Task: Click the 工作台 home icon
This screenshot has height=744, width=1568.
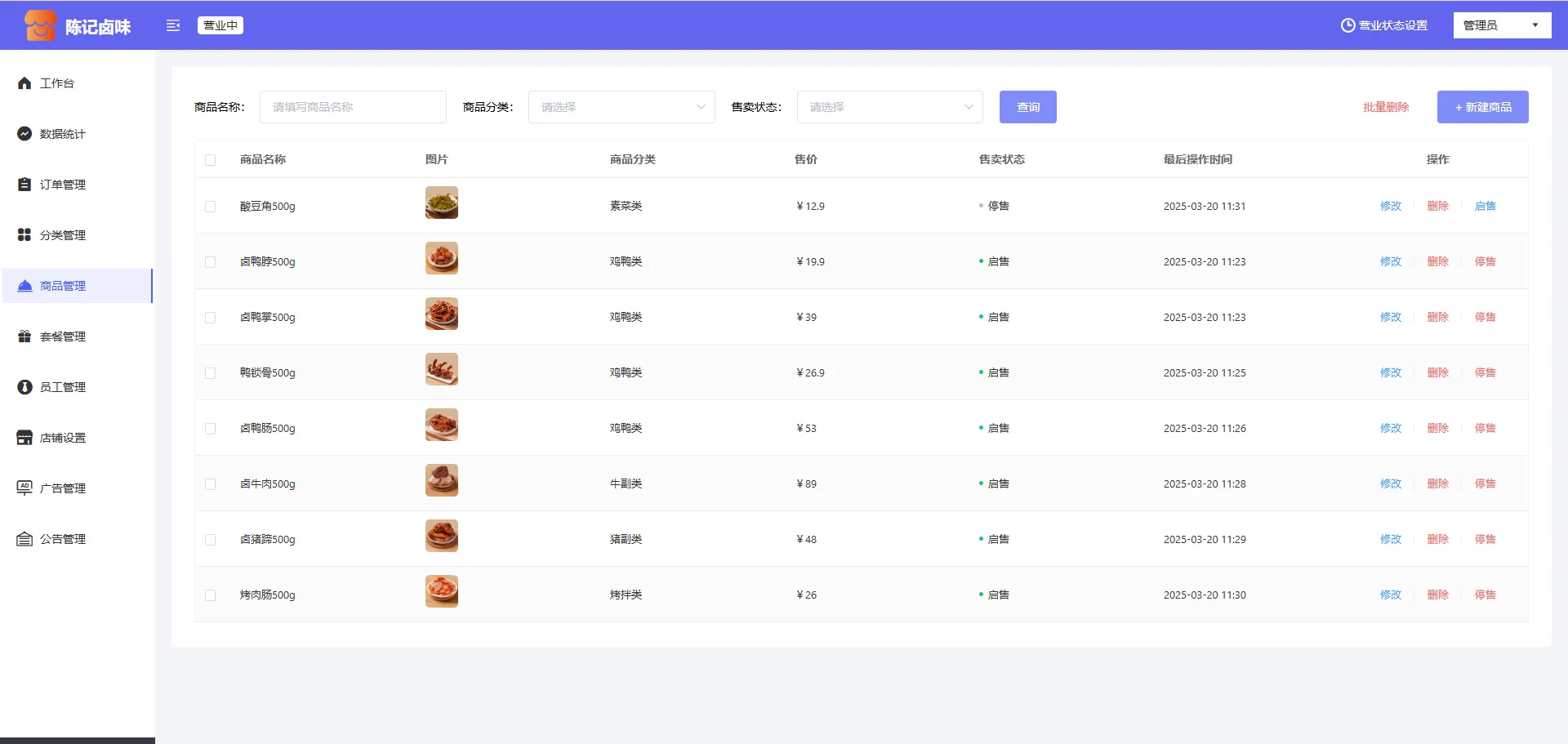Action: point(24,83)
